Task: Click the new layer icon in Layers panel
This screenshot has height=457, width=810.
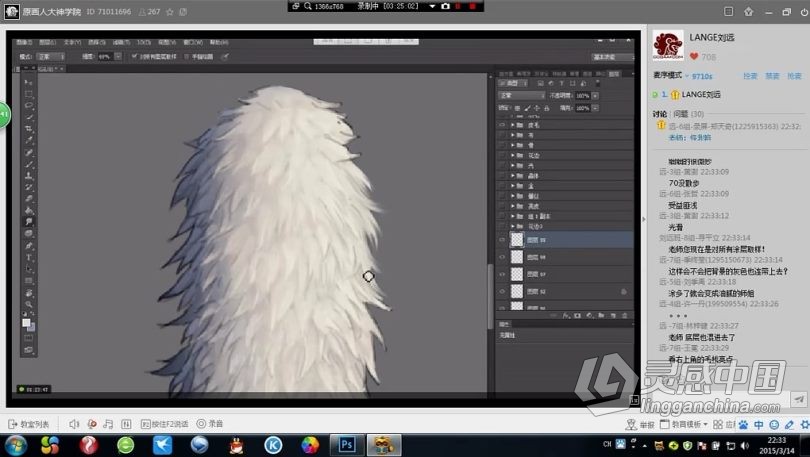Action: click(613, 315)
